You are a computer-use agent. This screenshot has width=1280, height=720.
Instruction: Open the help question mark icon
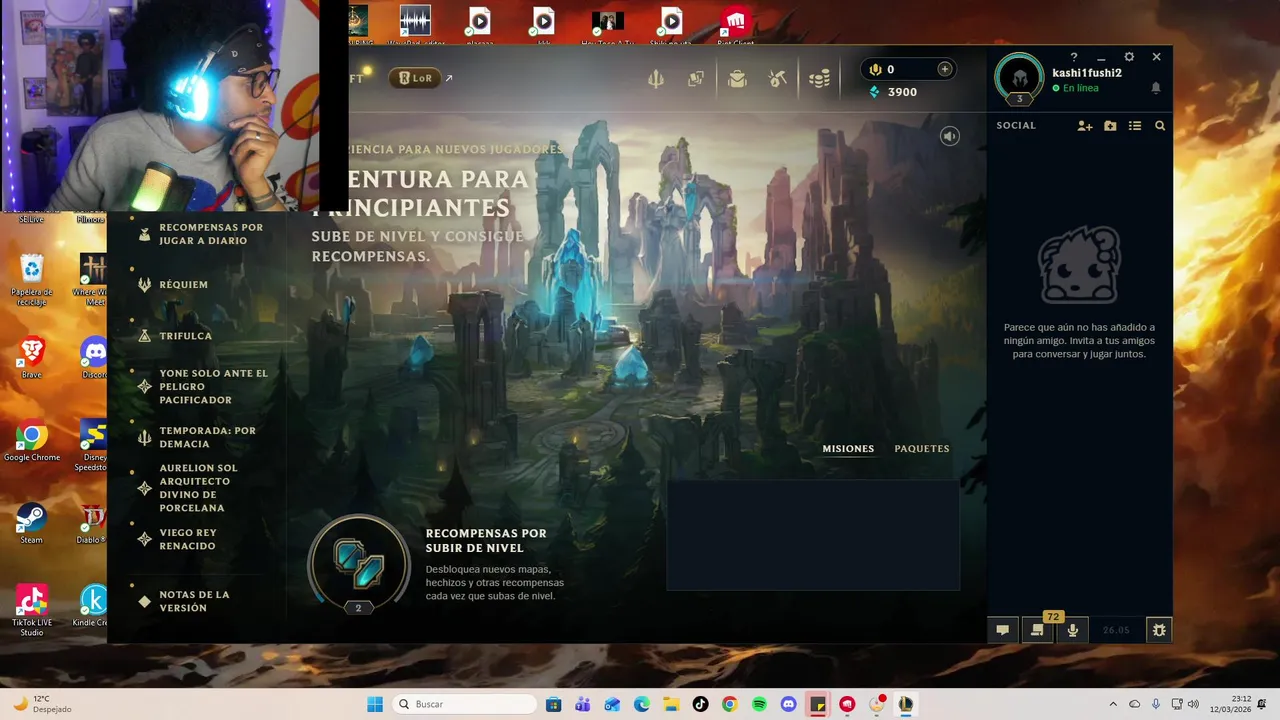coord(1074,57)
